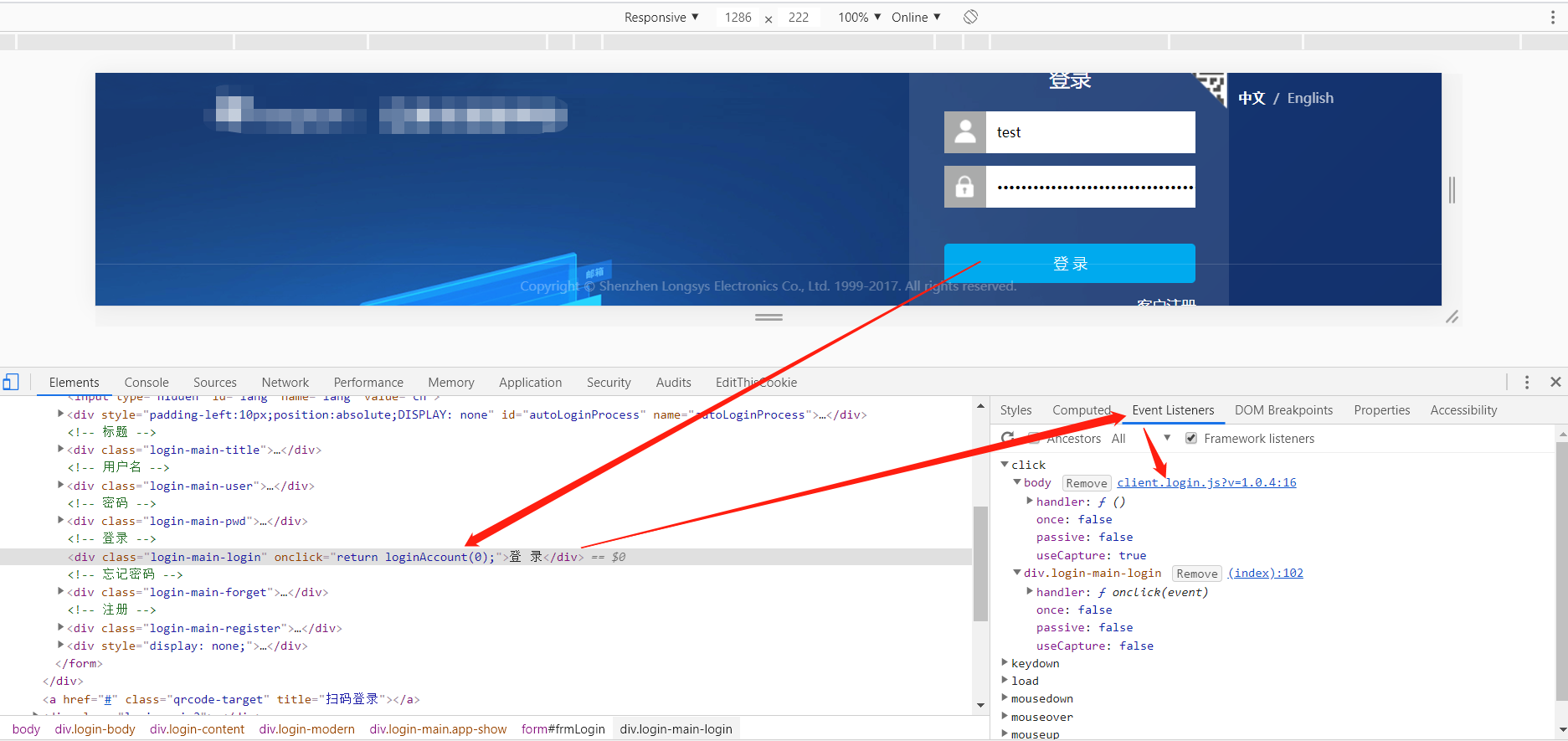Collapse the click event listeners group
The image size is (1568, 741).
1005,464
